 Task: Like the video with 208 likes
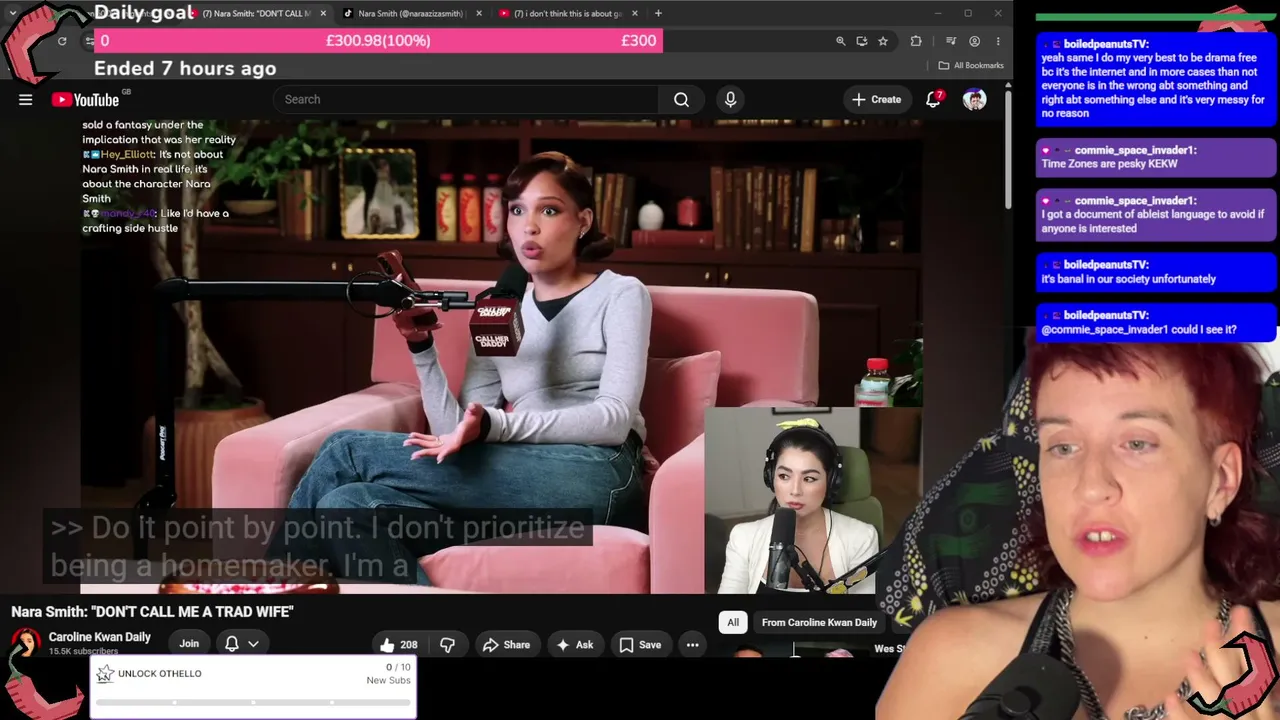(x=398, y=645)
